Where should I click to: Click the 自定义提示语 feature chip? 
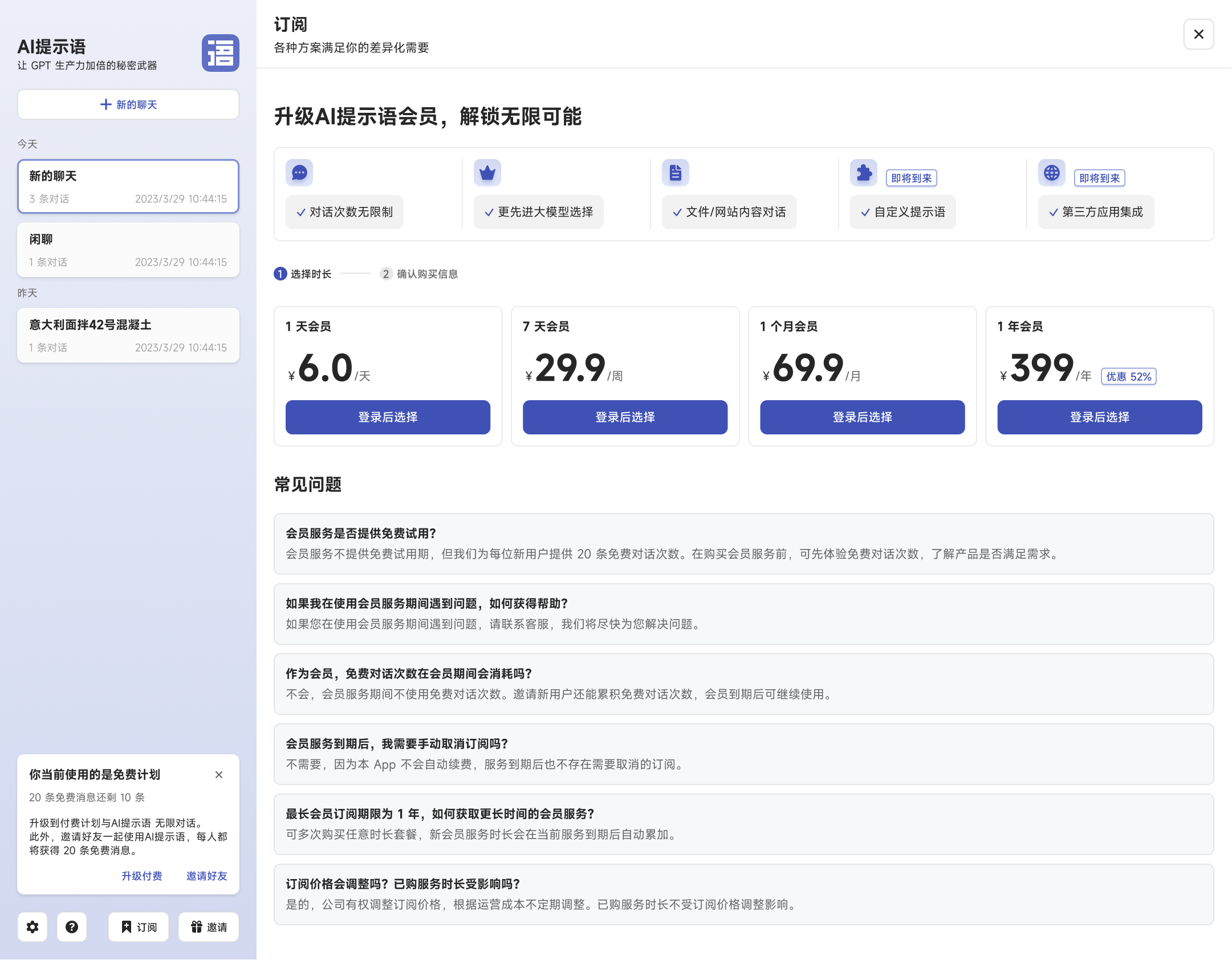pyautogui.click(x=903, y=212)
